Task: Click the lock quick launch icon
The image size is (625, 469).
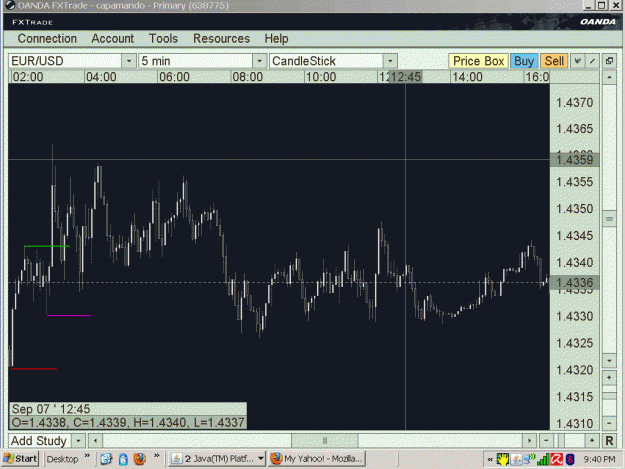Action: pyautogui.click(x=123, y=459)
